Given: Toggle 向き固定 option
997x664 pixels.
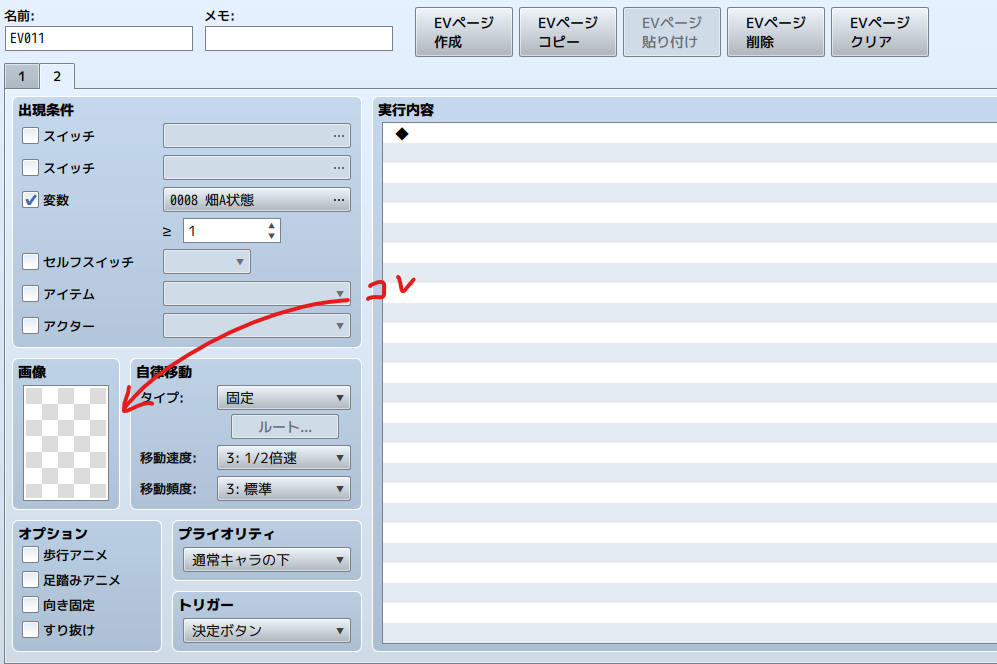Looking at the screenshot, I should (x=31, y=604).
